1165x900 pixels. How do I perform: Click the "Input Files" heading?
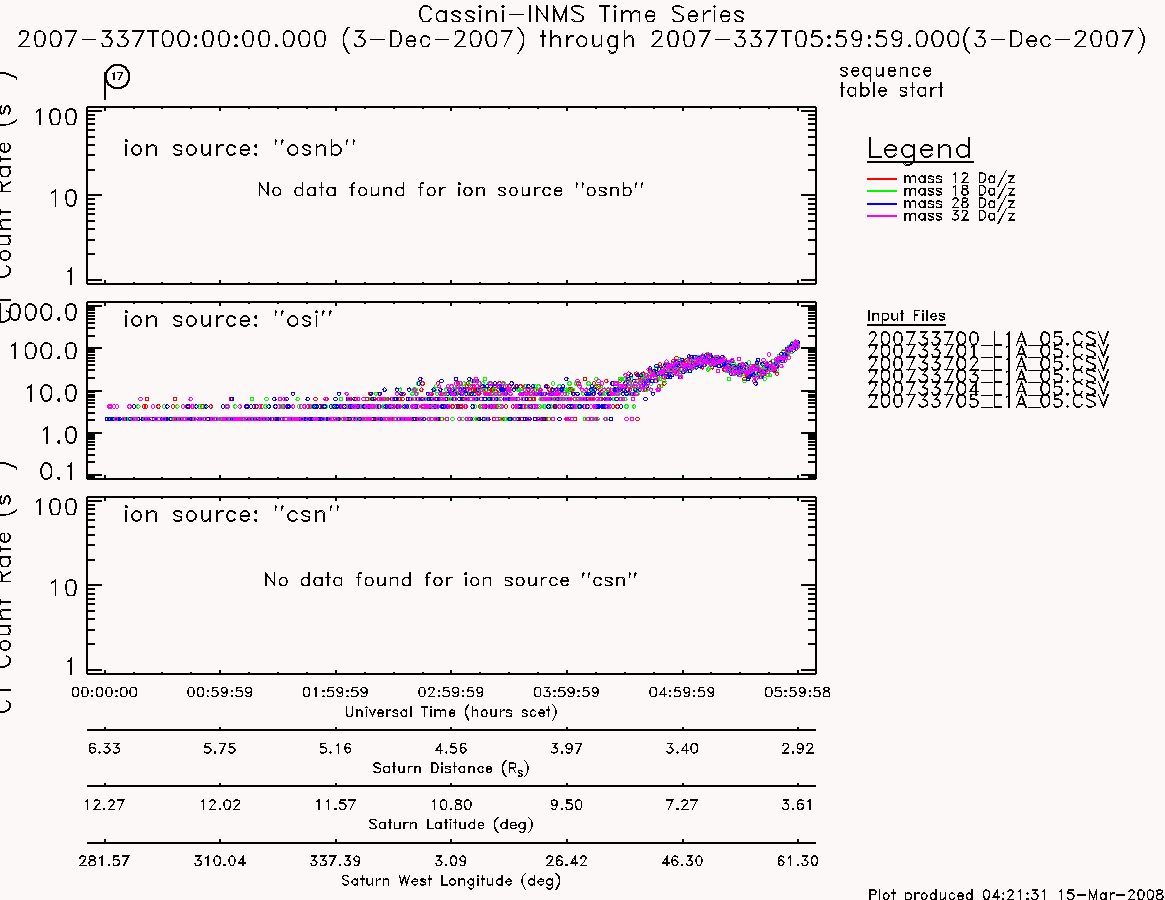pyautogui.click(x=906, y=316)
